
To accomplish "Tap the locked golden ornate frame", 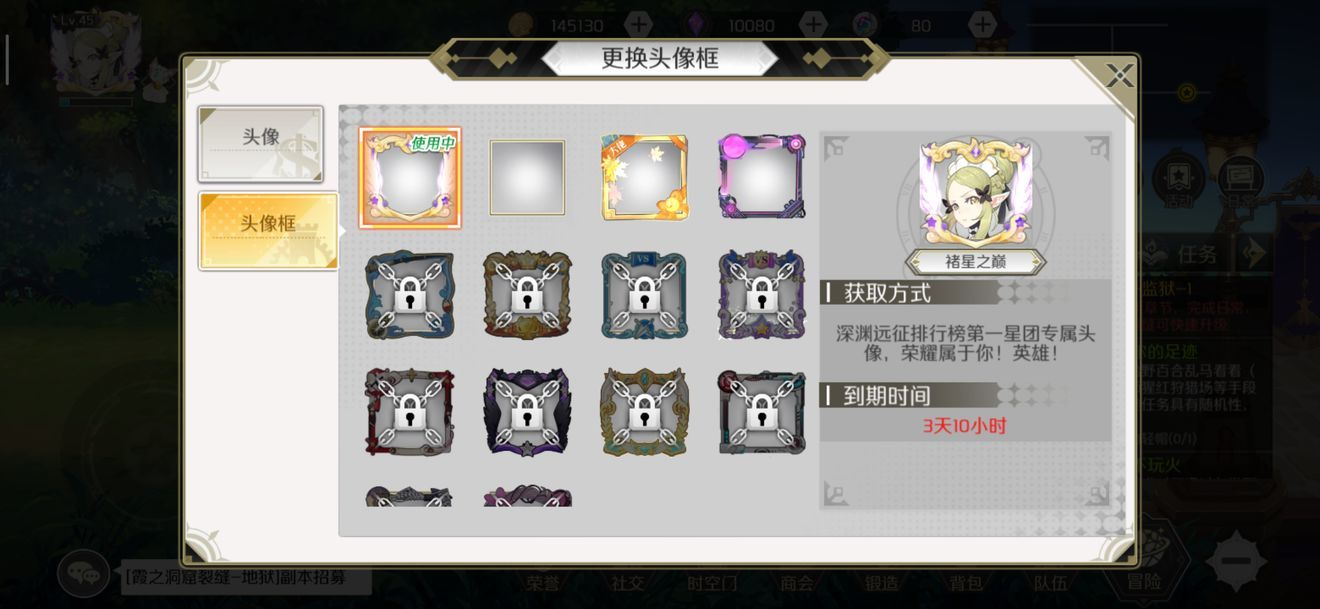I will [x=644, y=411].
